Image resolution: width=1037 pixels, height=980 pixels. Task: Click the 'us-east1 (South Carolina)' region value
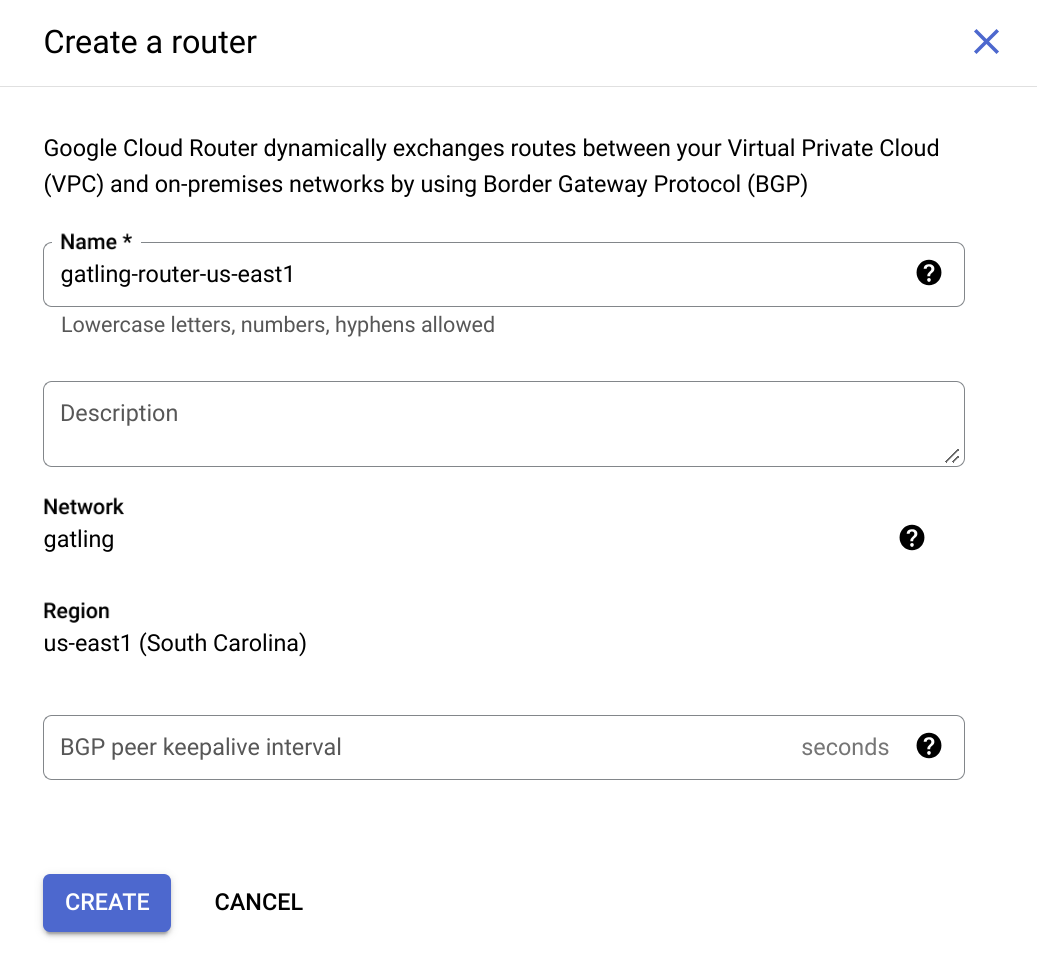tap(175, 643)
